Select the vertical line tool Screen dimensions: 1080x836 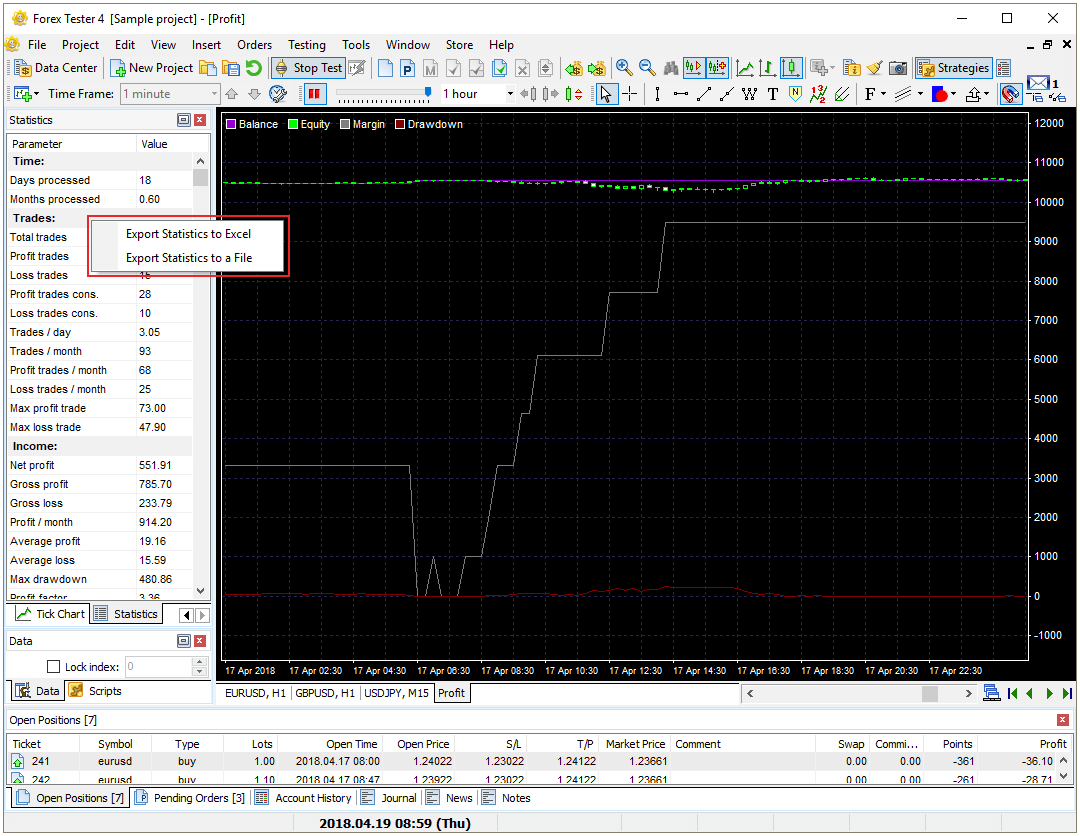pyautogui.click(x=658, y=94)
